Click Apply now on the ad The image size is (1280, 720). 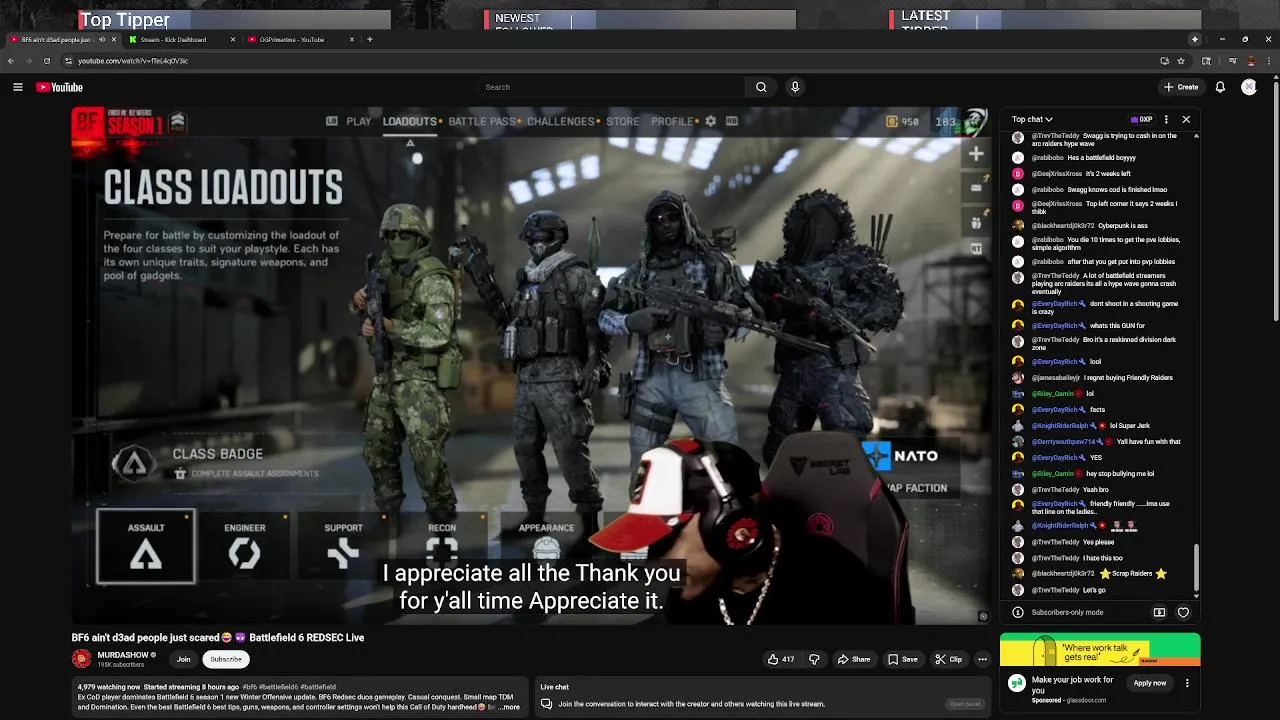tap(1150, 683)
